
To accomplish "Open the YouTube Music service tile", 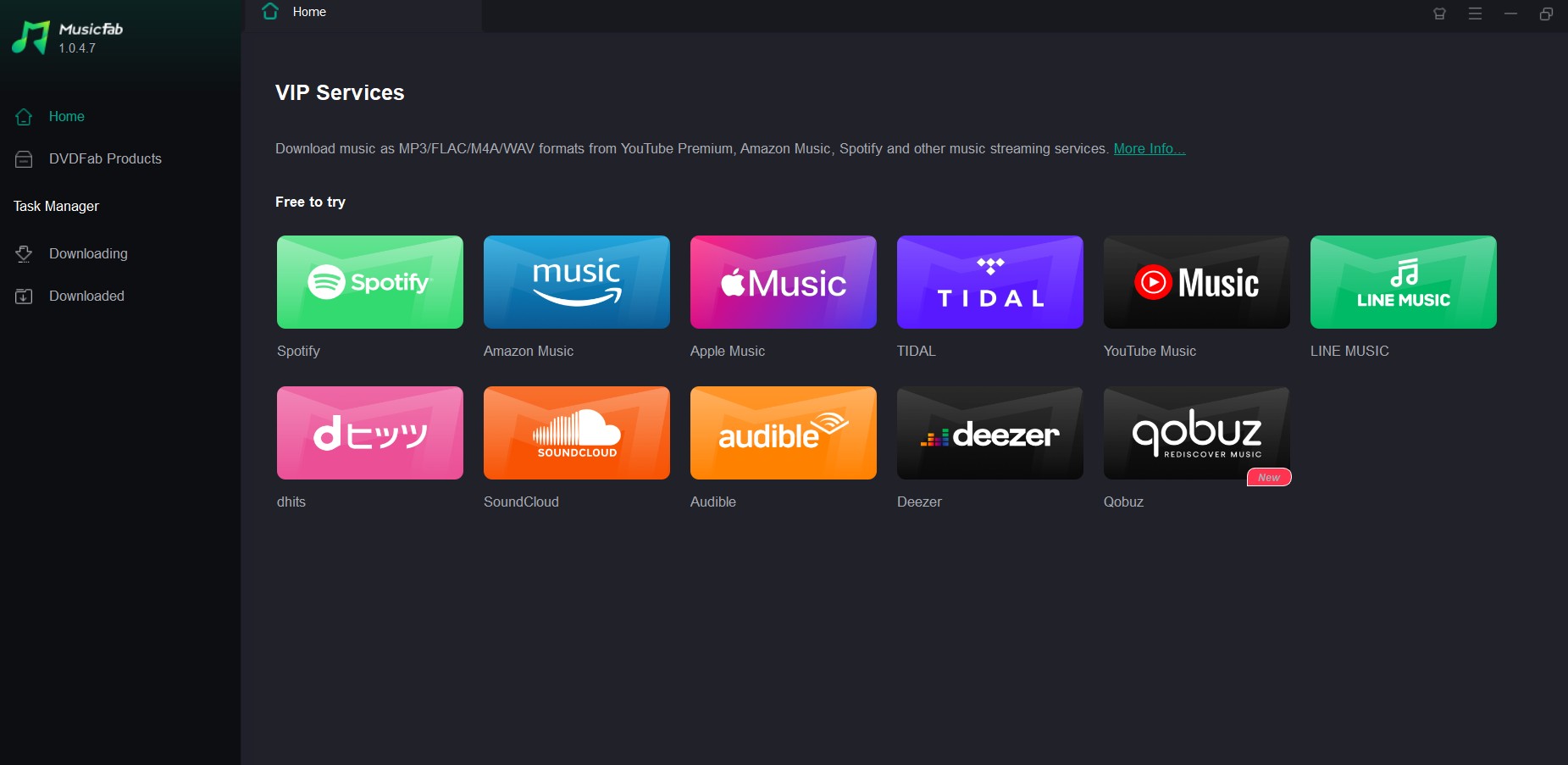I will [1197, 282].
